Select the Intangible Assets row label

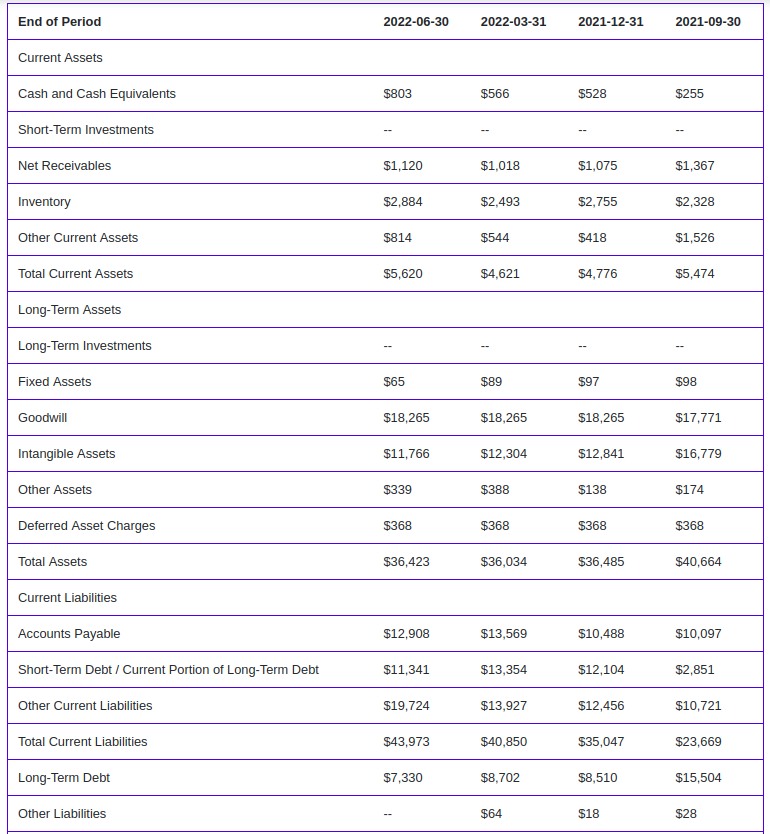tap(66, 454)
